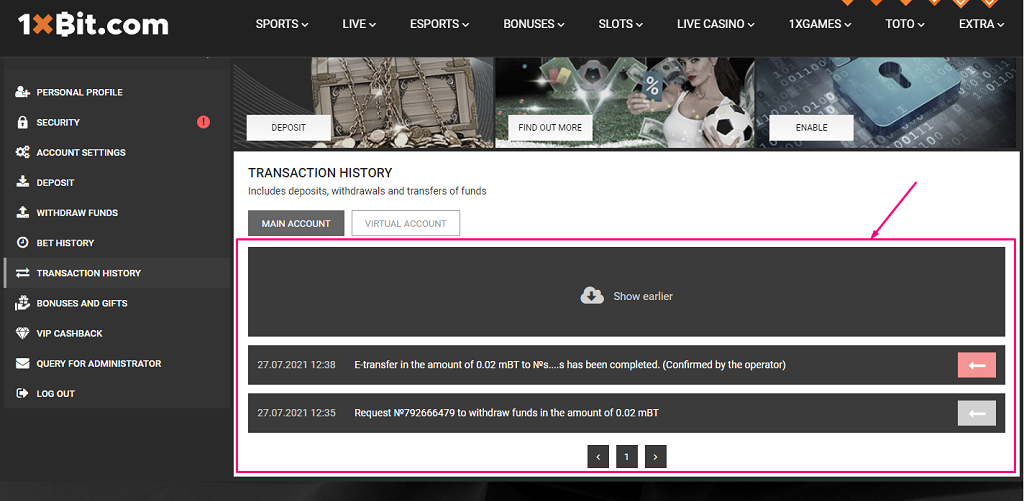Click the red arrow on E-transfer row
The height and width of the screenshot is (501, 1024).
976,365
